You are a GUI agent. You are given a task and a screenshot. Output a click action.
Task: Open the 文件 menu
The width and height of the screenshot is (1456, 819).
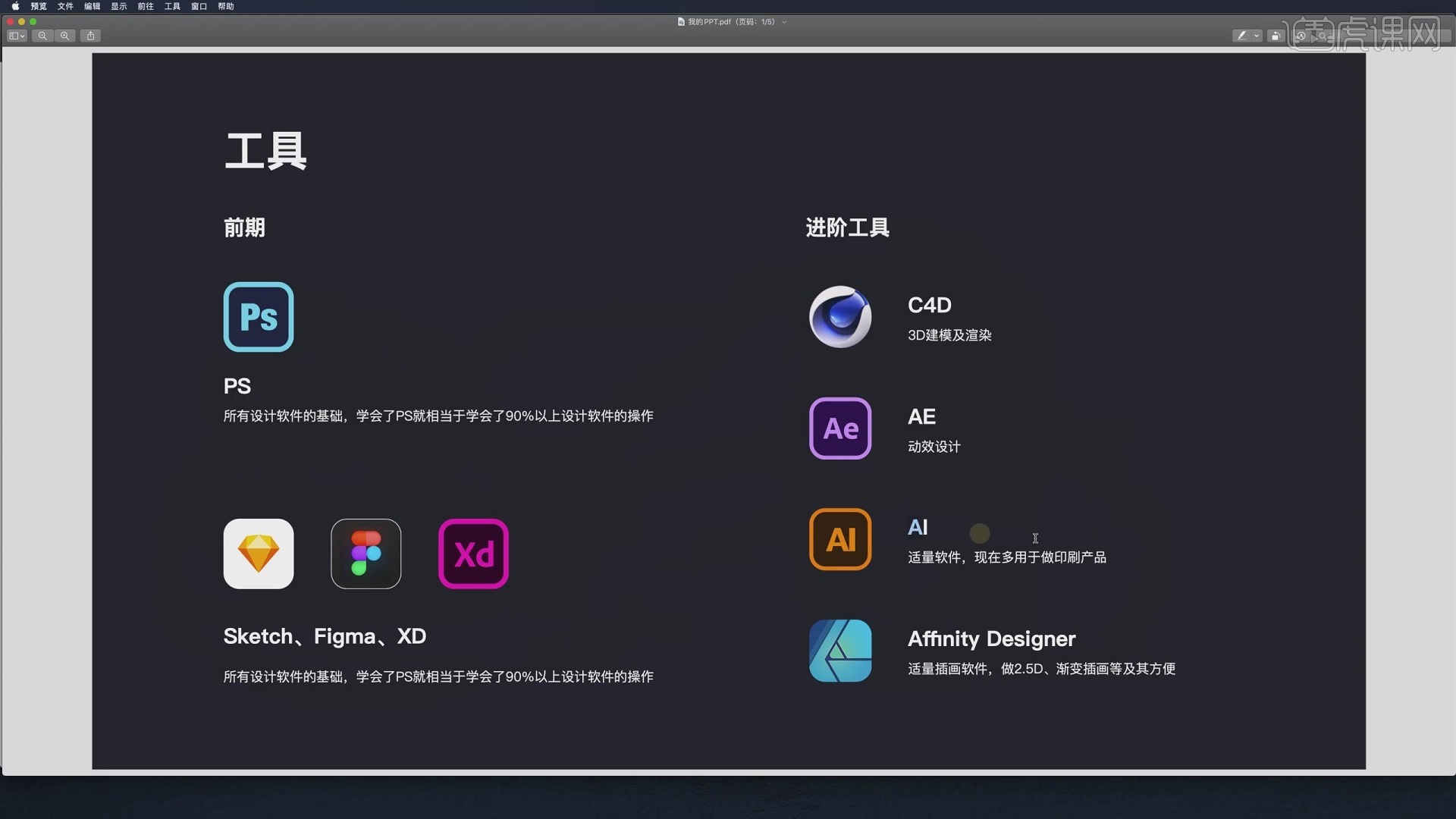[x=65, y=6]
